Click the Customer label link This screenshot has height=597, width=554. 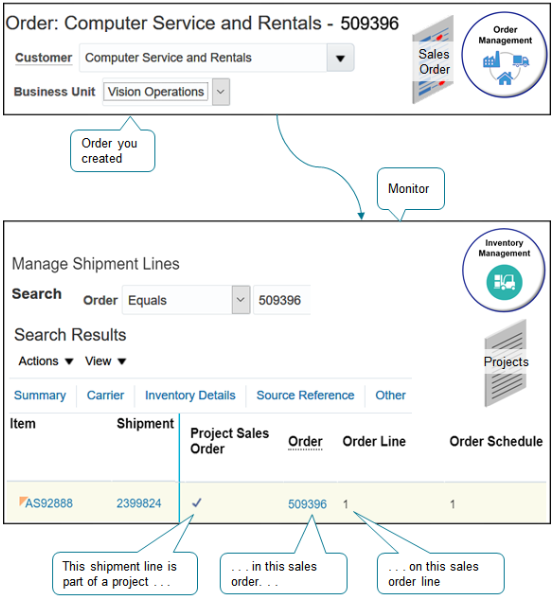(43, 58)
